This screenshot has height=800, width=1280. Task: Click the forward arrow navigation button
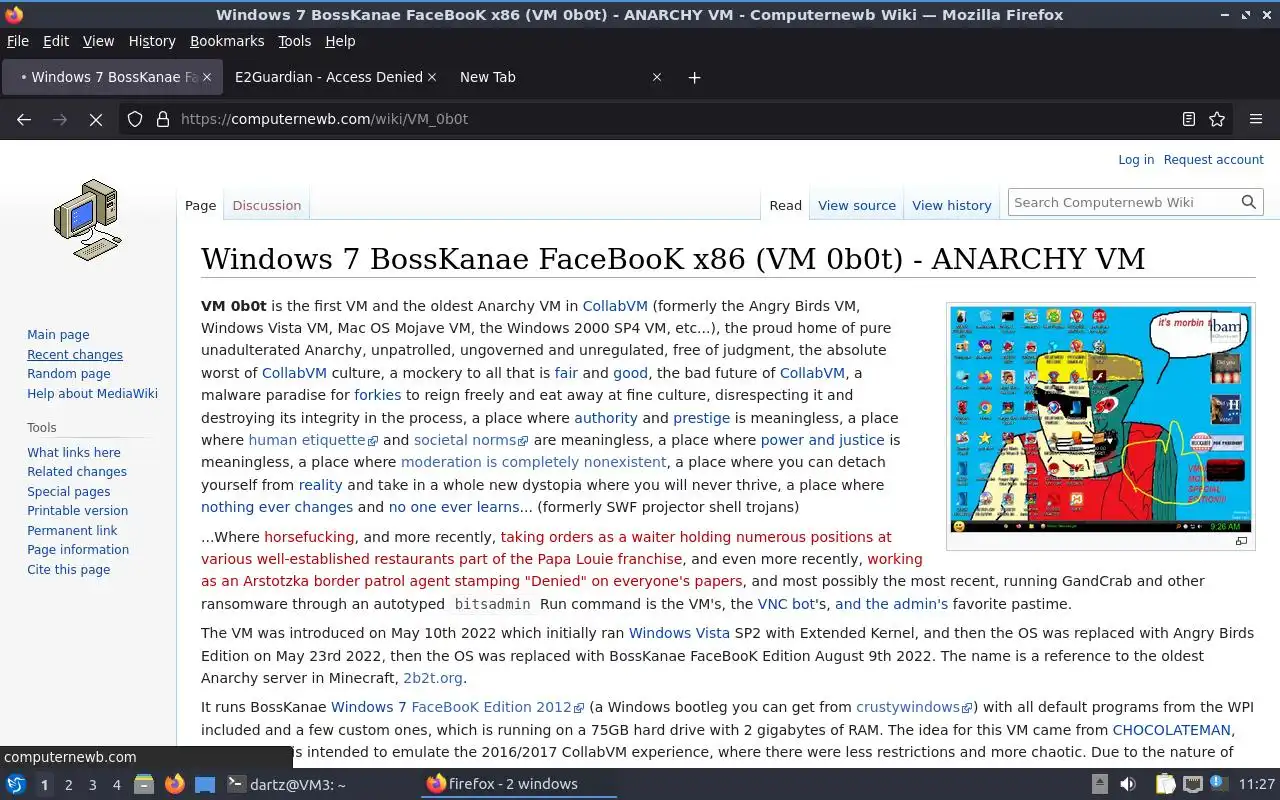pyautogui.click(x=60, y=119)
